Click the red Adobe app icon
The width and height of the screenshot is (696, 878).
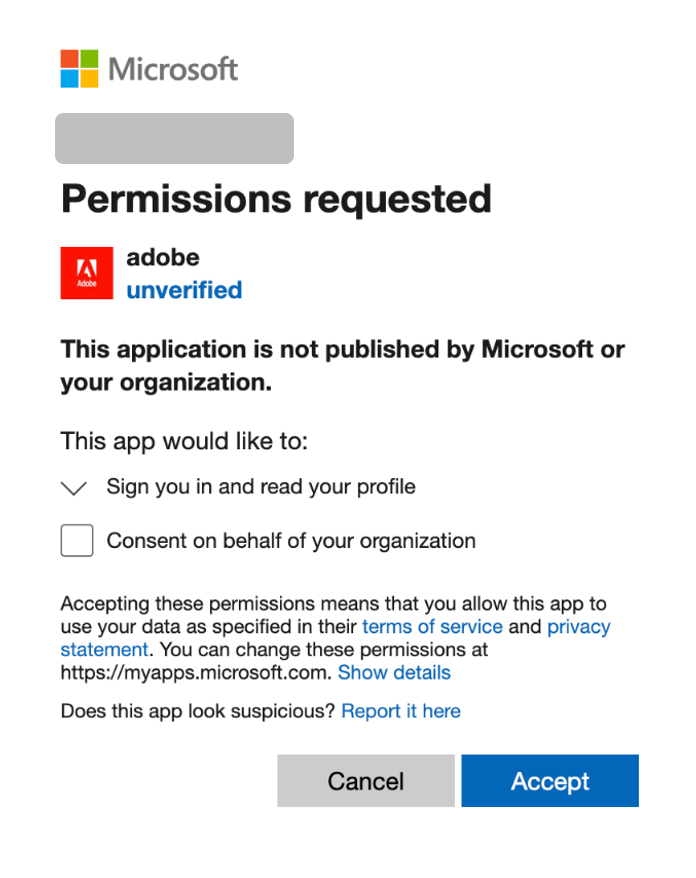coord(87,272)
